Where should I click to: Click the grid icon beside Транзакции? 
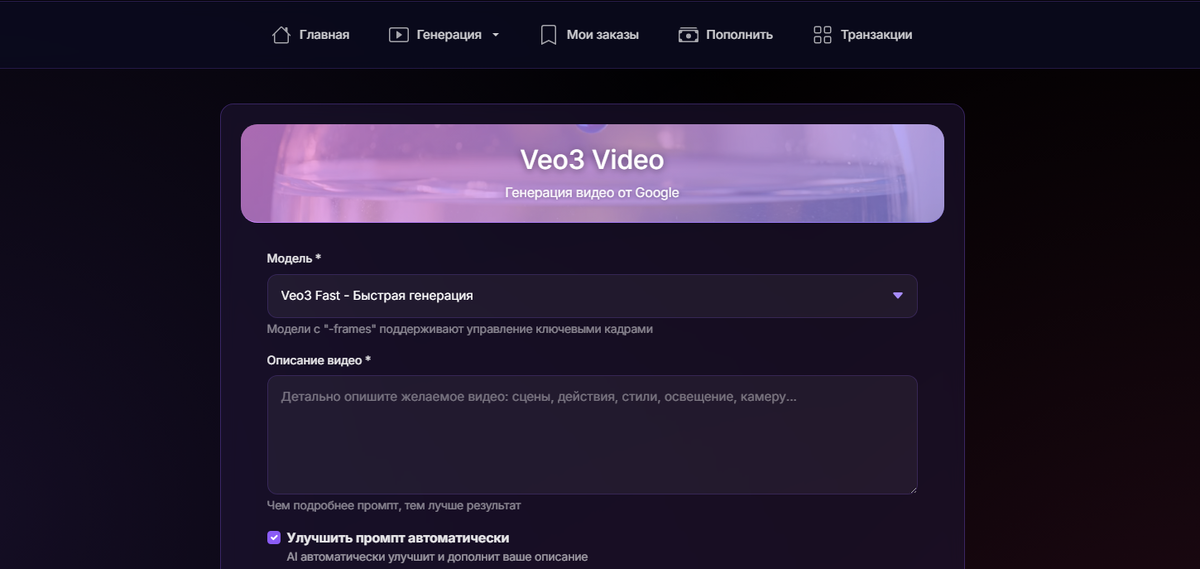822,35
